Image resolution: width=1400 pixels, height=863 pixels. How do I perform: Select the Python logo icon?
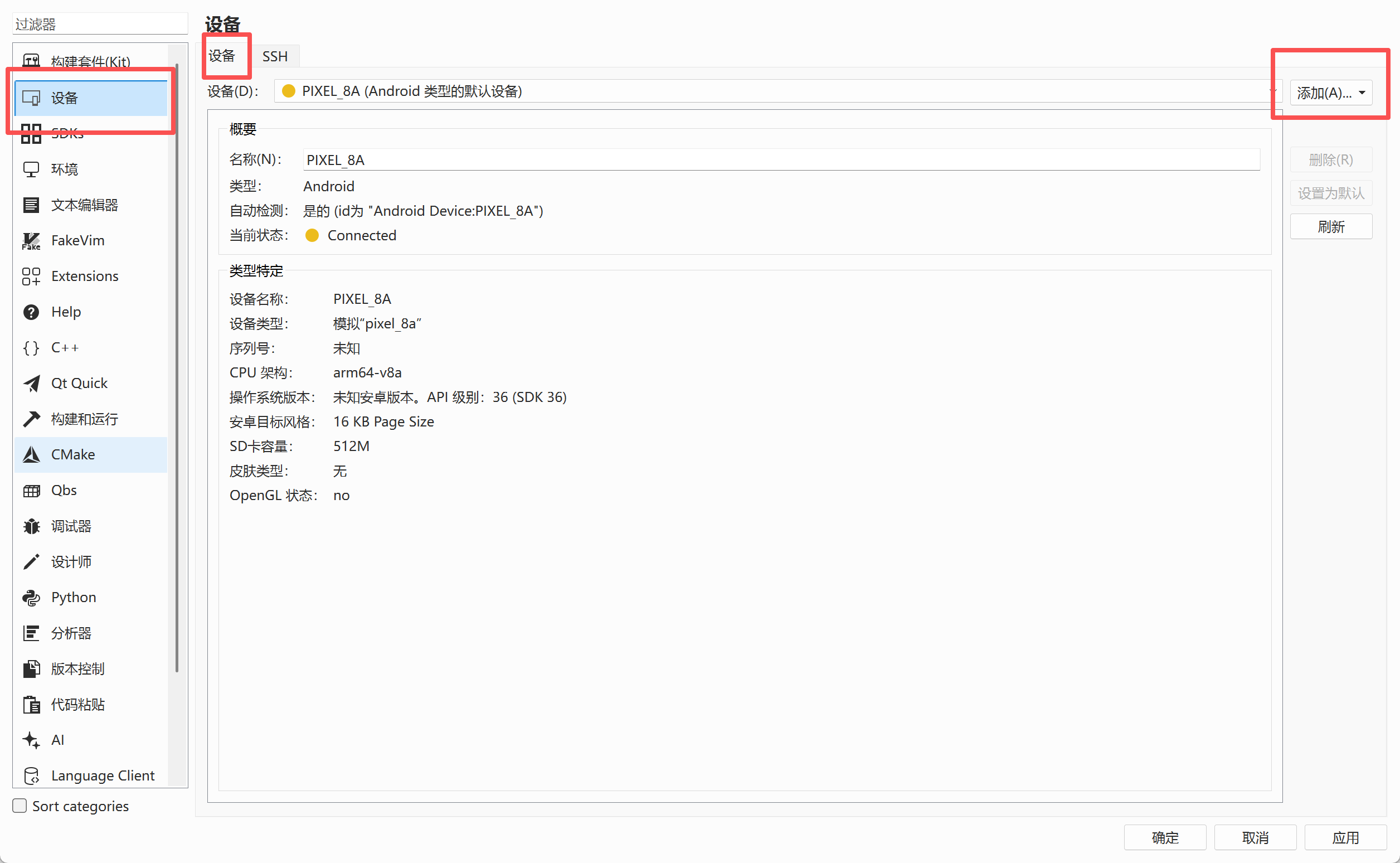tap(31, 598)
